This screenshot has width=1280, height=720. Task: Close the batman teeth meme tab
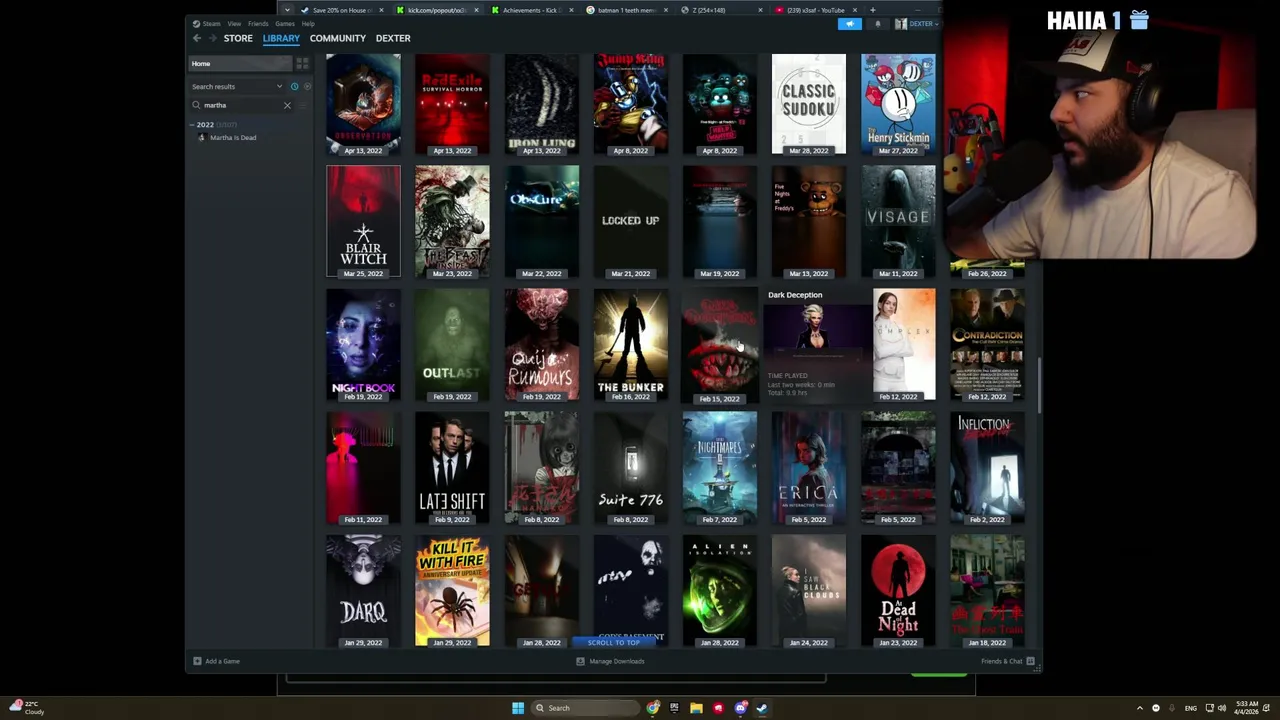(666, 10)
